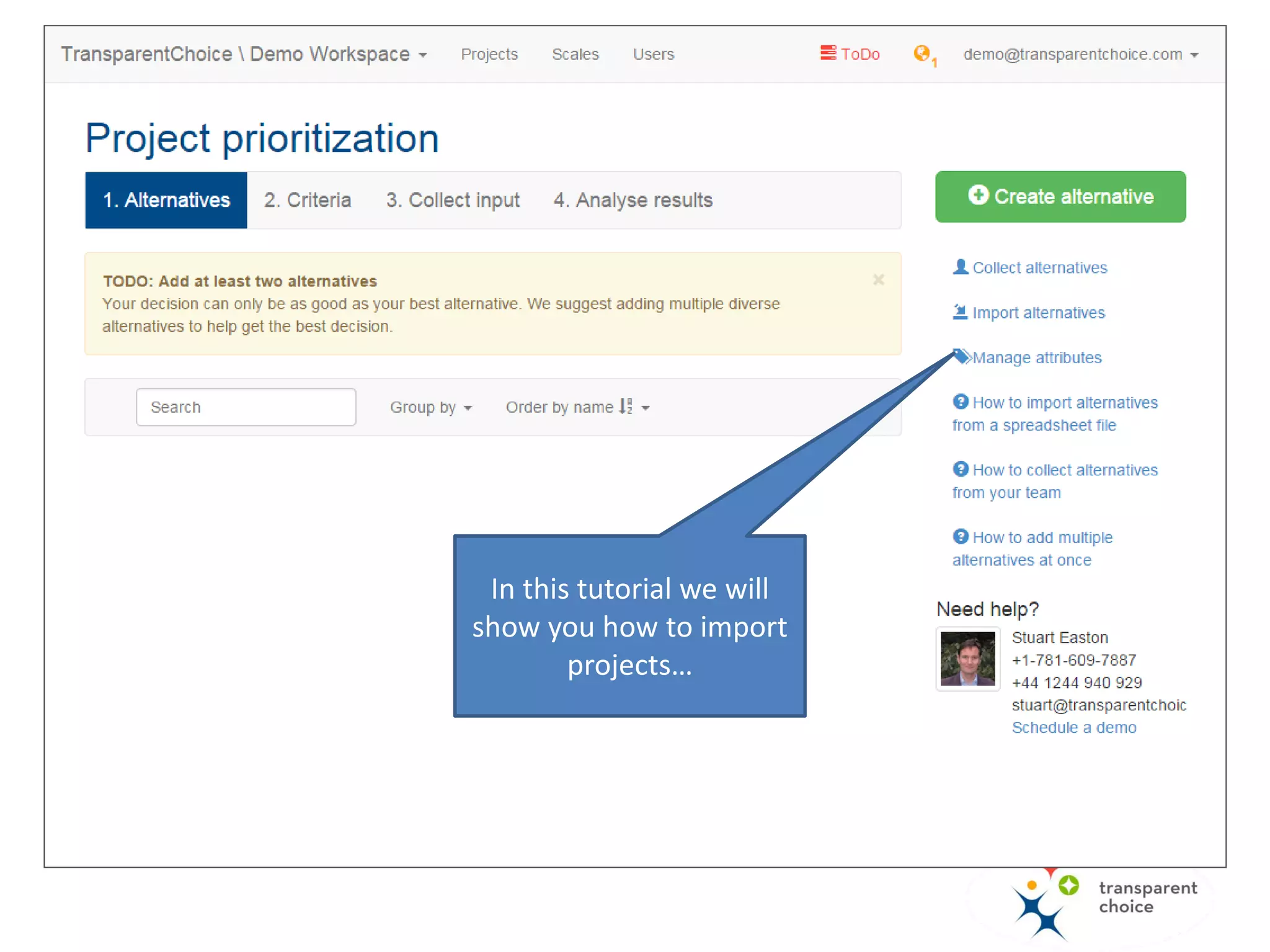Switch to the 3. Collect input tab
Image resolution: width=1270 pixels, height=952 pixels.
pos(453,200)
